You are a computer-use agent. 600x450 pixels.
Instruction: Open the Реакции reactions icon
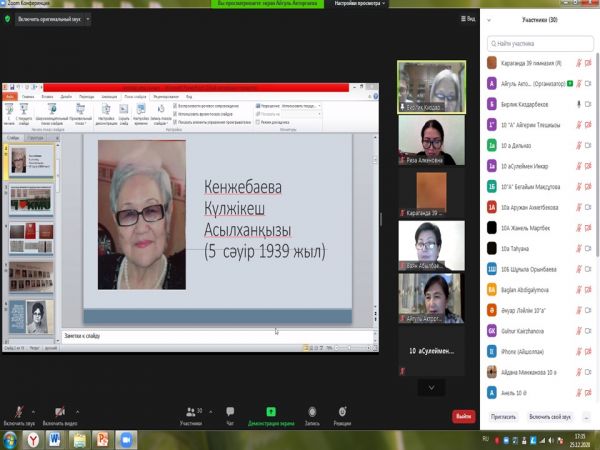[342, 411]
